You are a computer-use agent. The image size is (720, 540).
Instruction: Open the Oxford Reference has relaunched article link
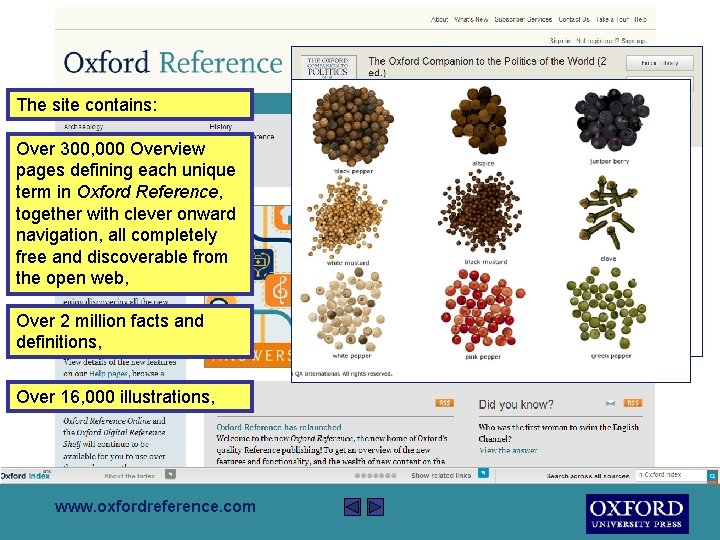point(279,427)
